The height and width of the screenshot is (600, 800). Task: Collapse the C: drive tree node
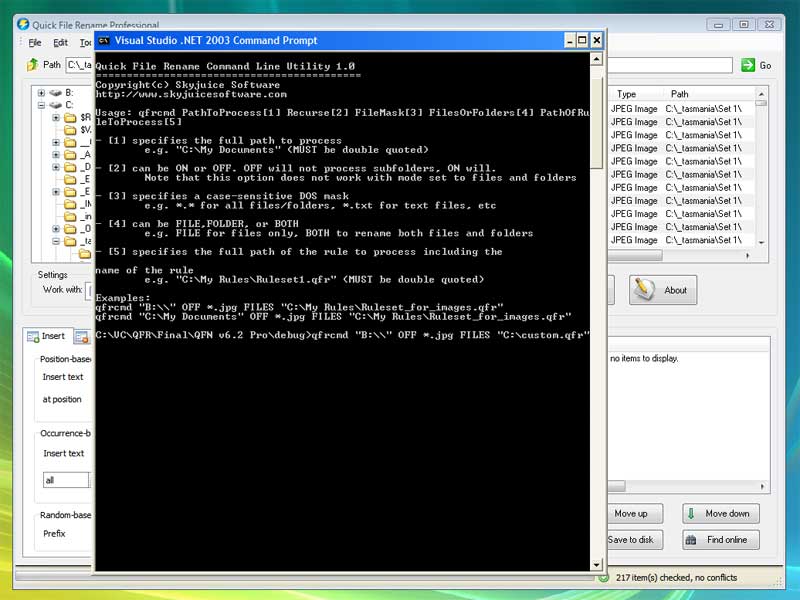[x=41, y=105]
